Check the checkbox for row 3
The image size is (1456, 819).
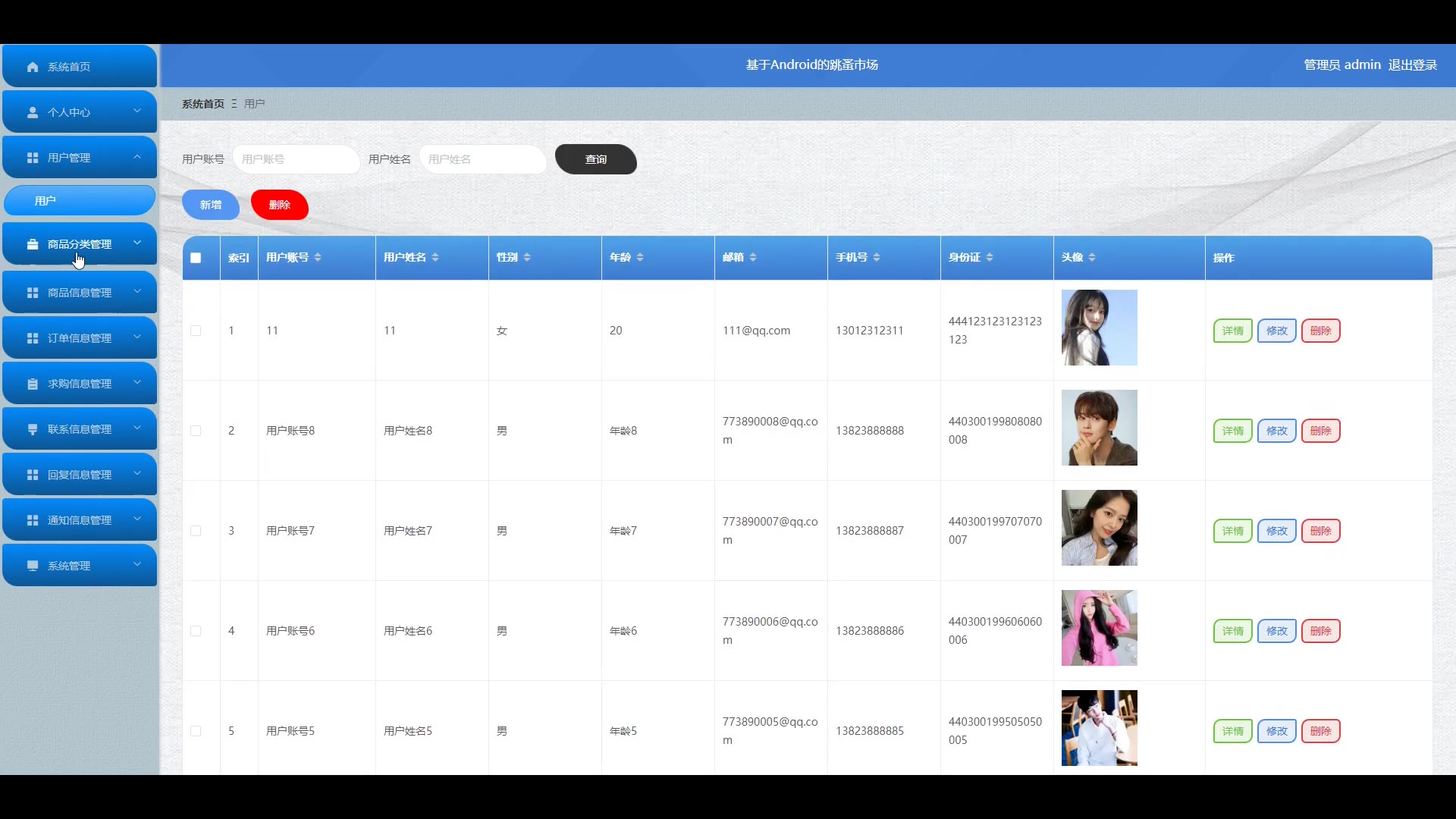(196, 531)
